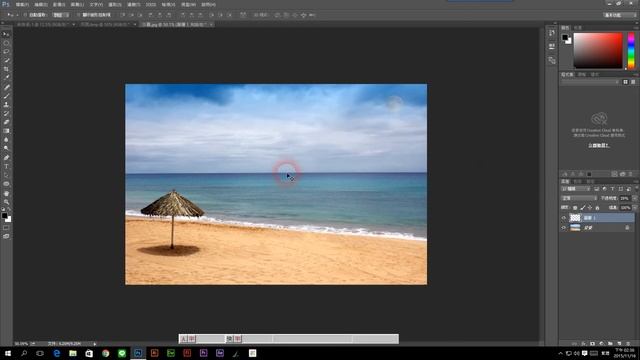
Task: Select the Gradient tool
Action: tap(6, 131)
